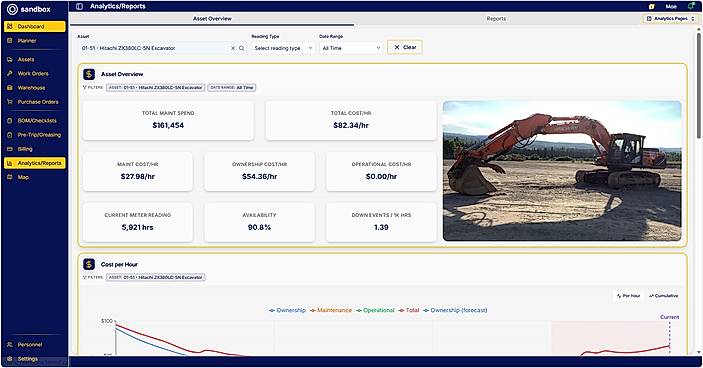Click the Purchase Orders cart icon
Image resolution: width=703 pixels, height=368 pixels.
[10, 102]
